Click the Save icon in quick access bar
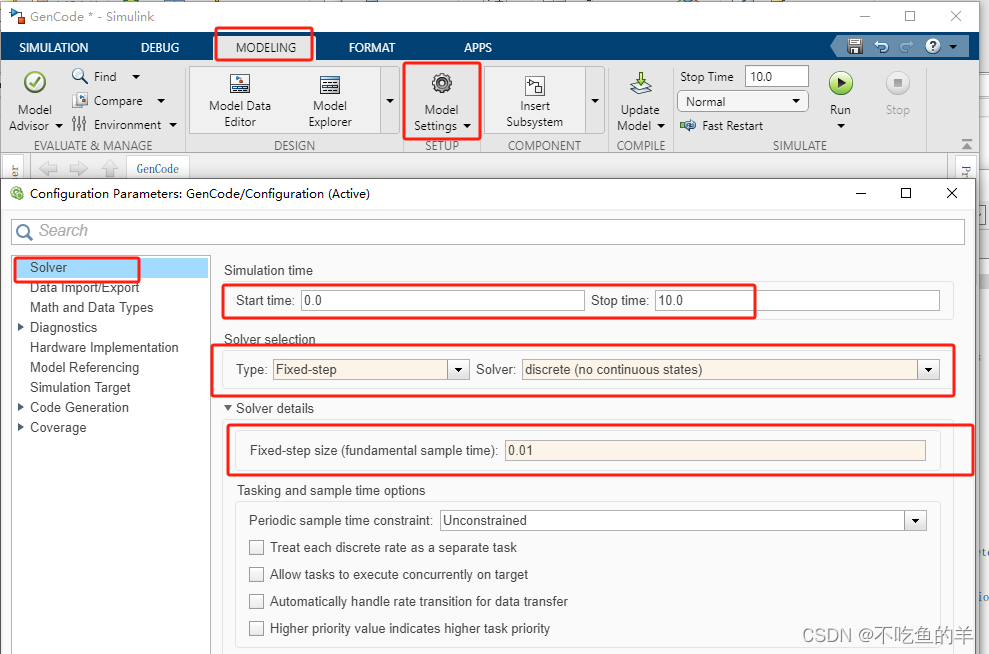Screen dimensions: 989x654 [x=855, y=46]
